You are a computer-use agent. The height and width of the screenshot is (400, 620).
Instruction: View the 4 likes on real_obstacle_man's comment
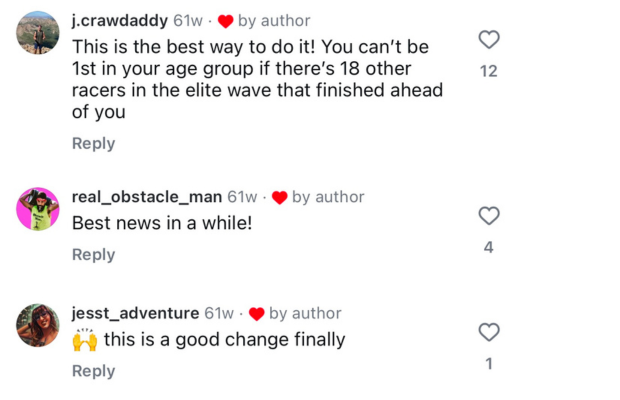click(x=489, y=247)
